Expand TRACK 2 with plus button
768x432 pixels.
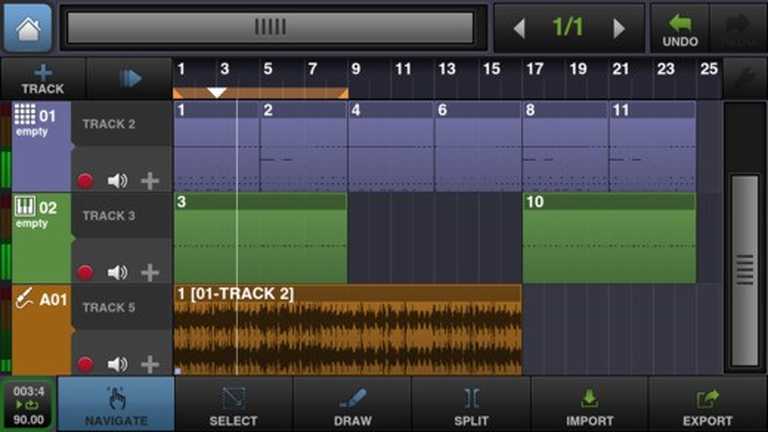150,181
